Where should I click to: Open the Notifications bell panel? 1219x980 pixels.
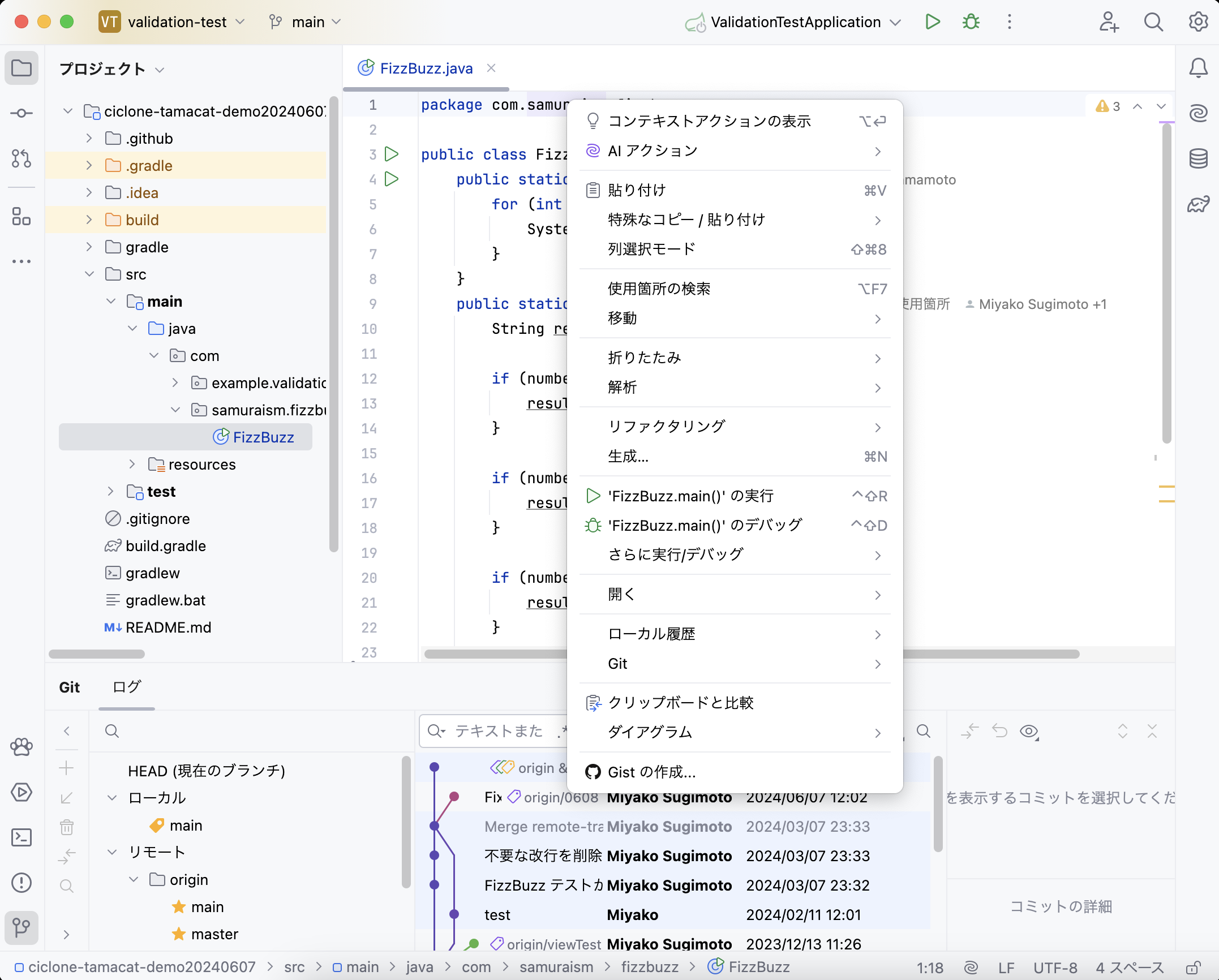click(1198, 68)
